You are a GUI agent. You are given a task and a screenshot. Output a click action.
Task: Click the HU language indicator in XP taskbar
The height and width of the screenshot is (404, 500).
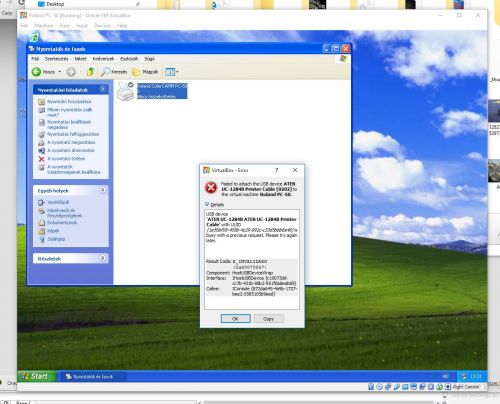click(x=445, y=376)
